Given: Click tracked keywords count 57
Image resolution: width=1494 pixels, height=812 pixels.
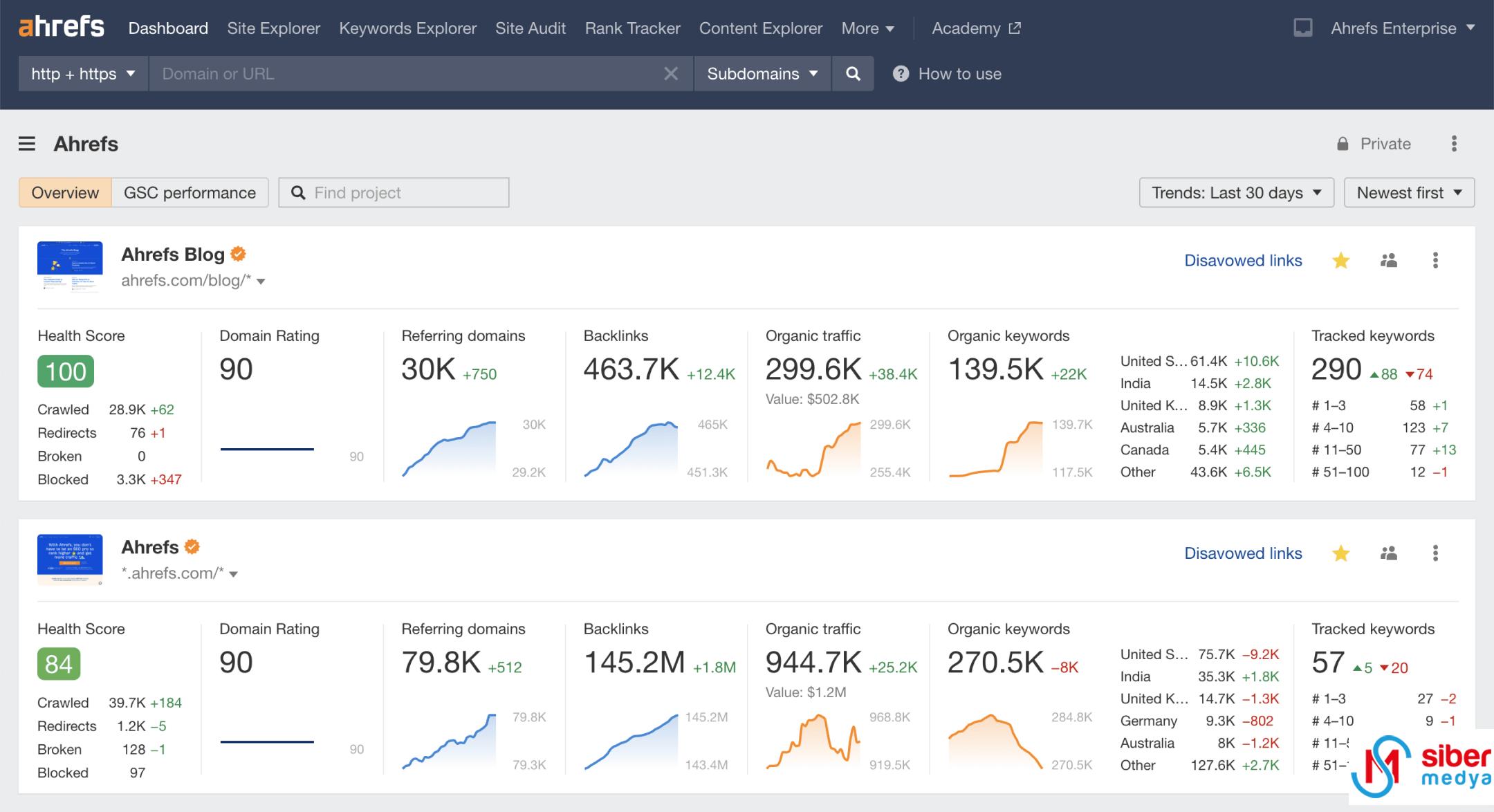Looking at the screenshot, I should [1328, 663].
